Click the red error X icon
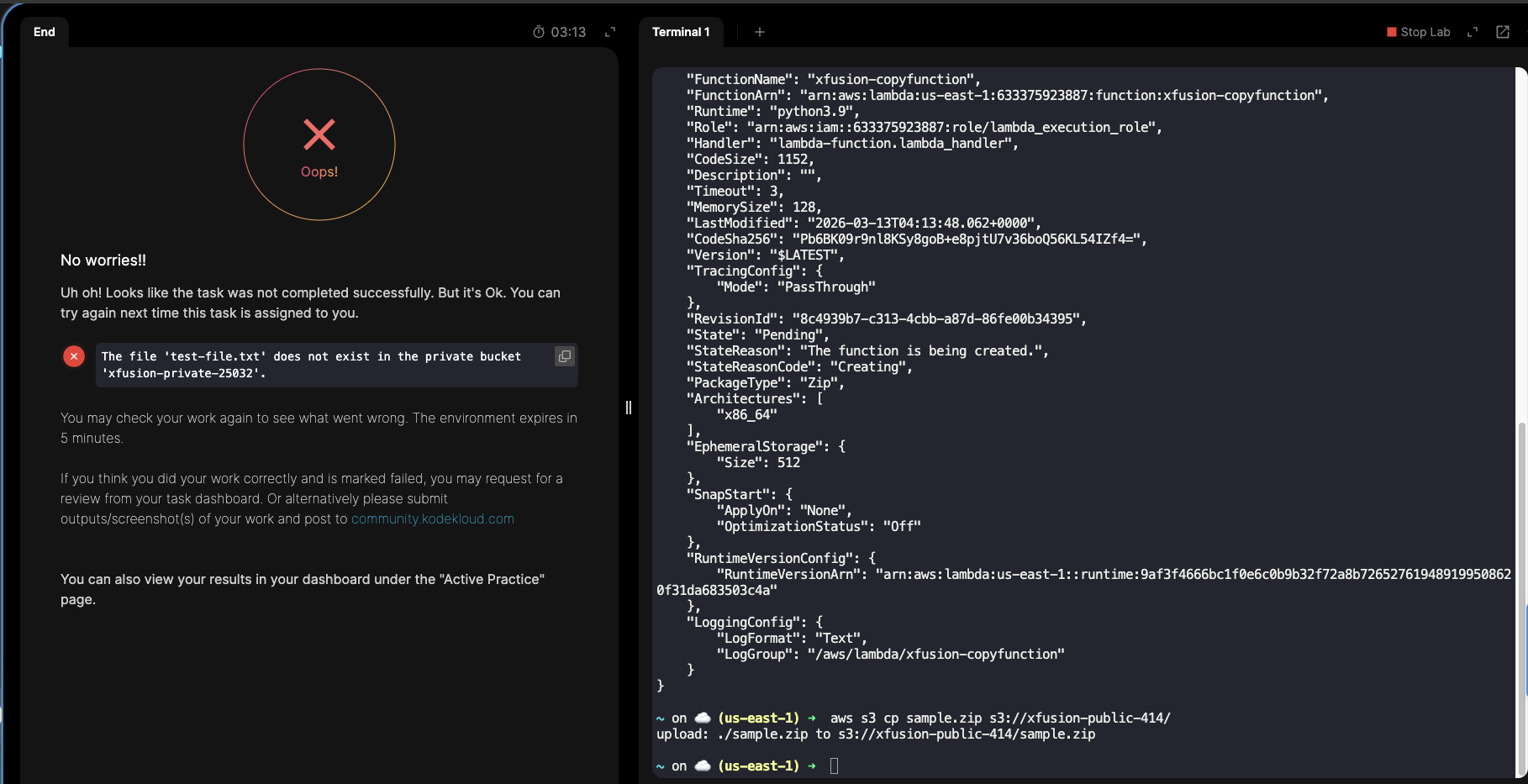The width and height of the screenshot is (1528, 784). point(74,356)
